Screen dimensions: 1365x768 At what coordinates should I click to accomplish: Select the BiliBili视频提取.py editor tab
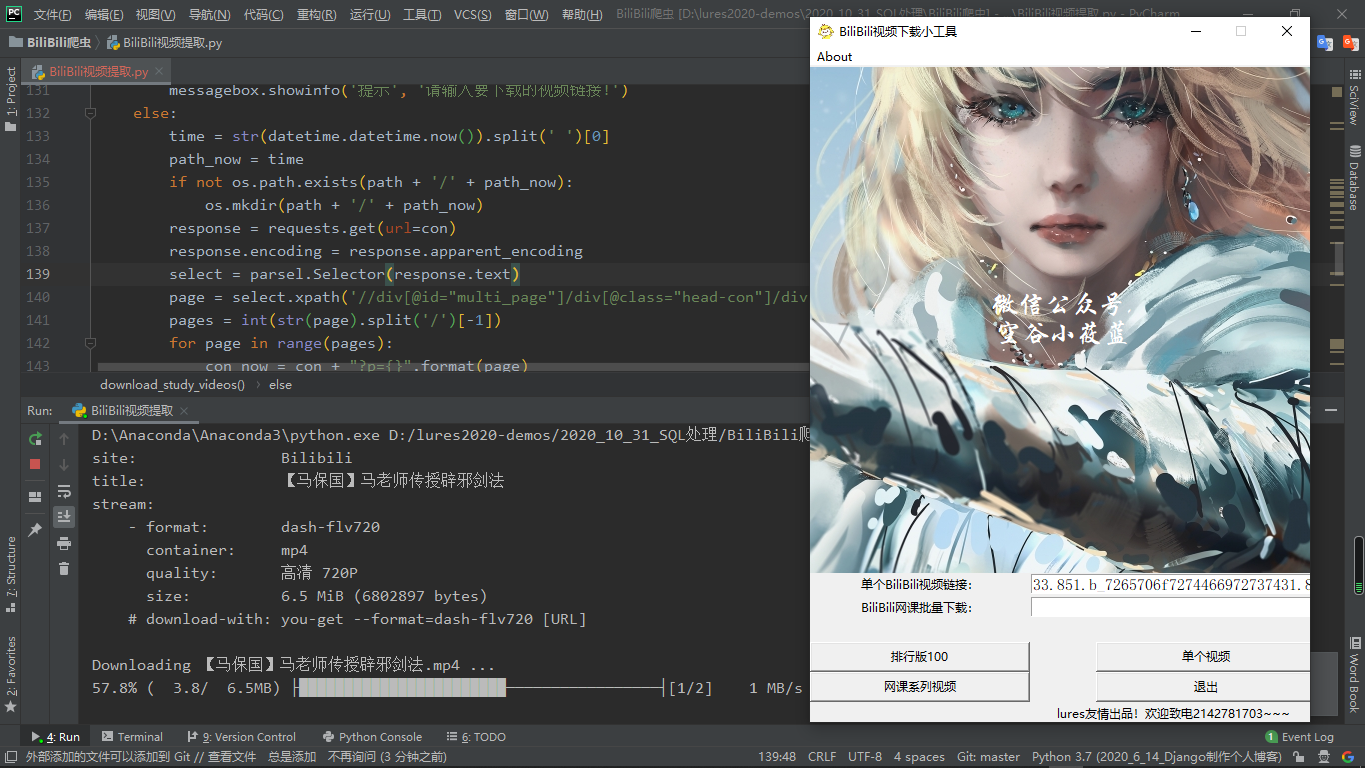click(x=98, y=72)
